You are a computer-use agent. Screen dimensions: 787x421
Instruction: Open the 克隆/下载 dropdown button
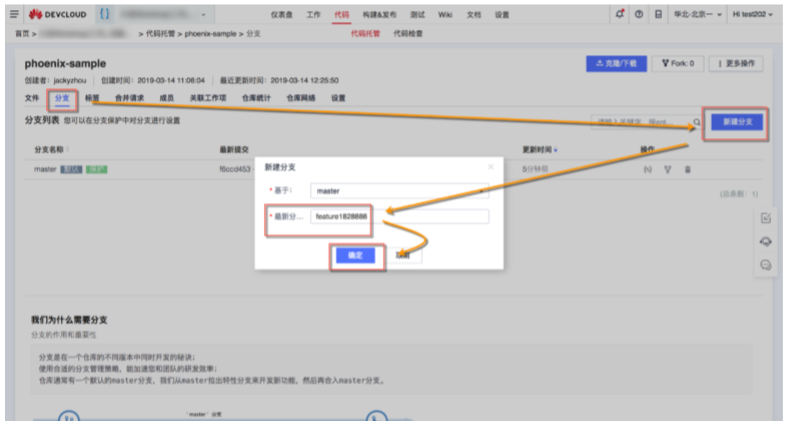coord(616,63)
